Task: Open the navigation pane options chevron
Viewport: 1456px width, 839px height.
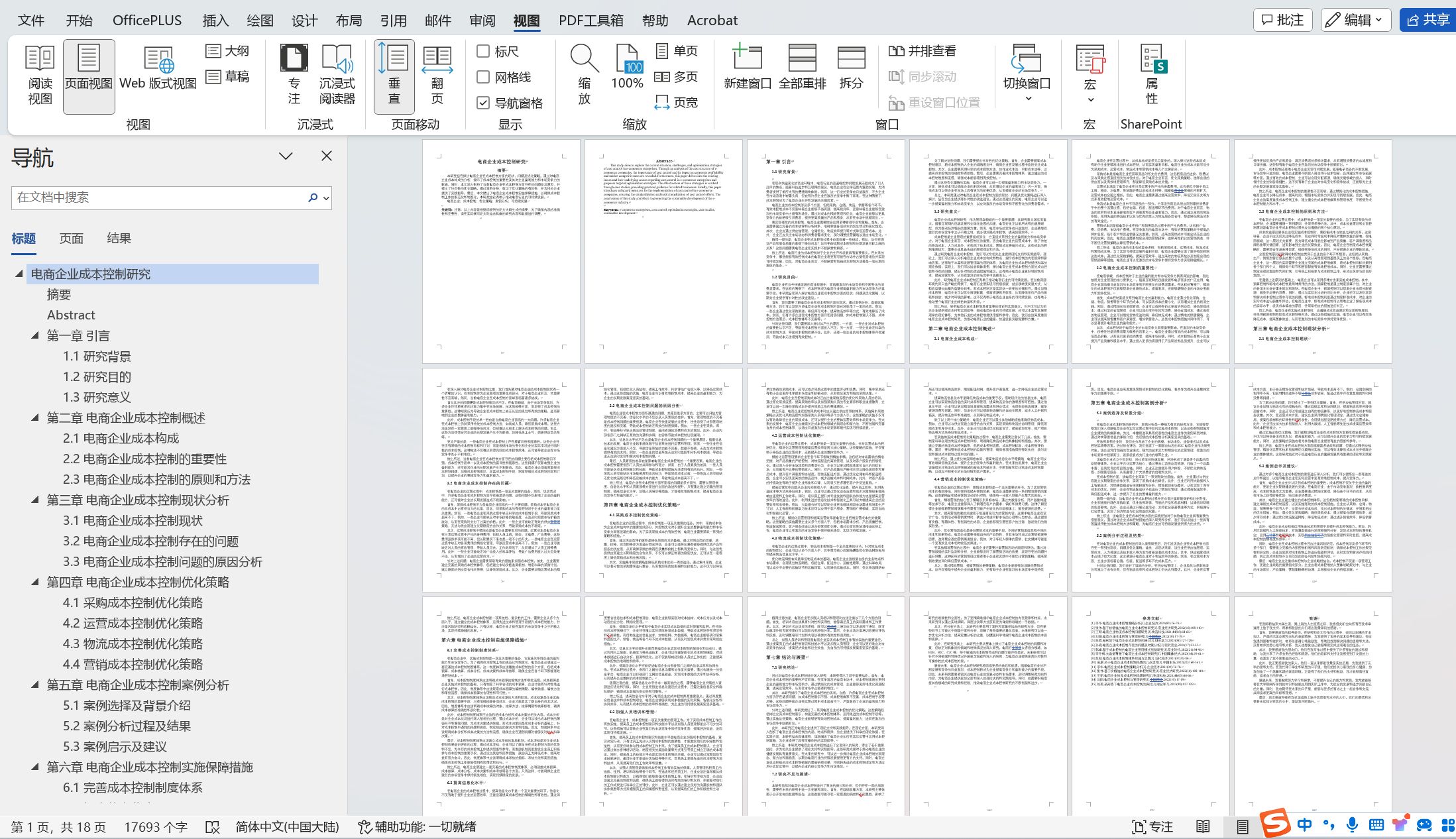Action: pos(286,156)
